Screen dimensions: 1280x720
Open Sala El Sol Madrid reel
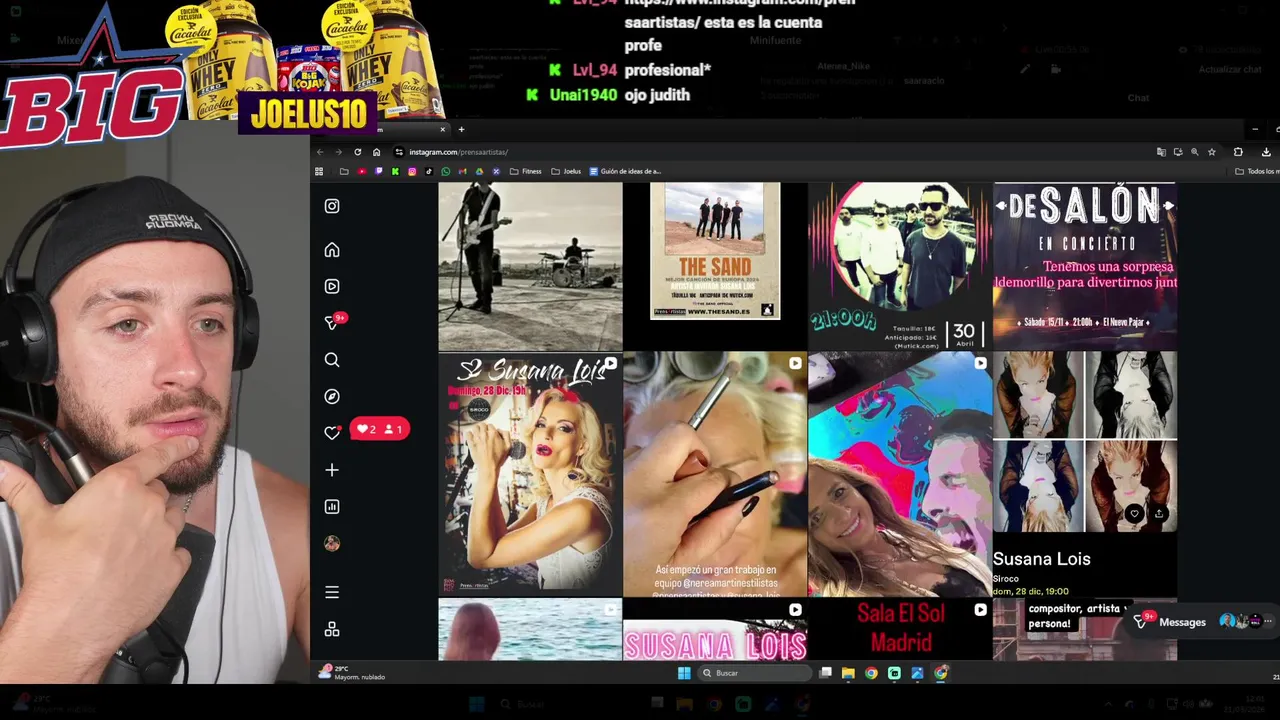900,630
